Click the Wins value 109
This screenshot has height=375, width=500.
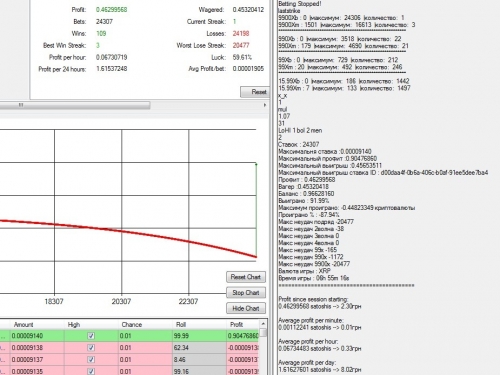101,33
